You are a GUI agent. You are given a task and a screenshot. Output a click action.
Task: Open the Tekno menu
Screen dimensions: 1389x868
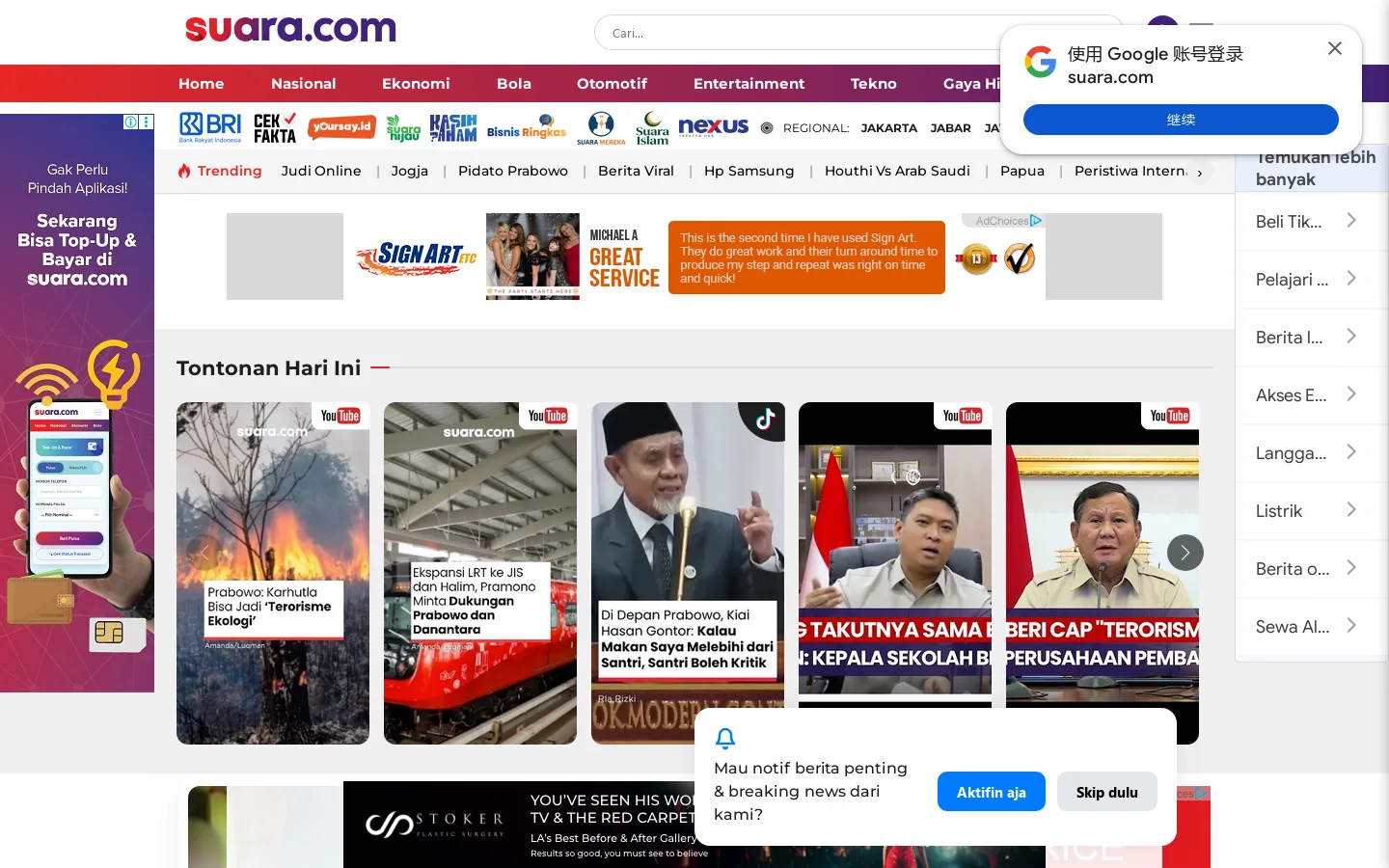pyautogui.click(x=874, y=84)
